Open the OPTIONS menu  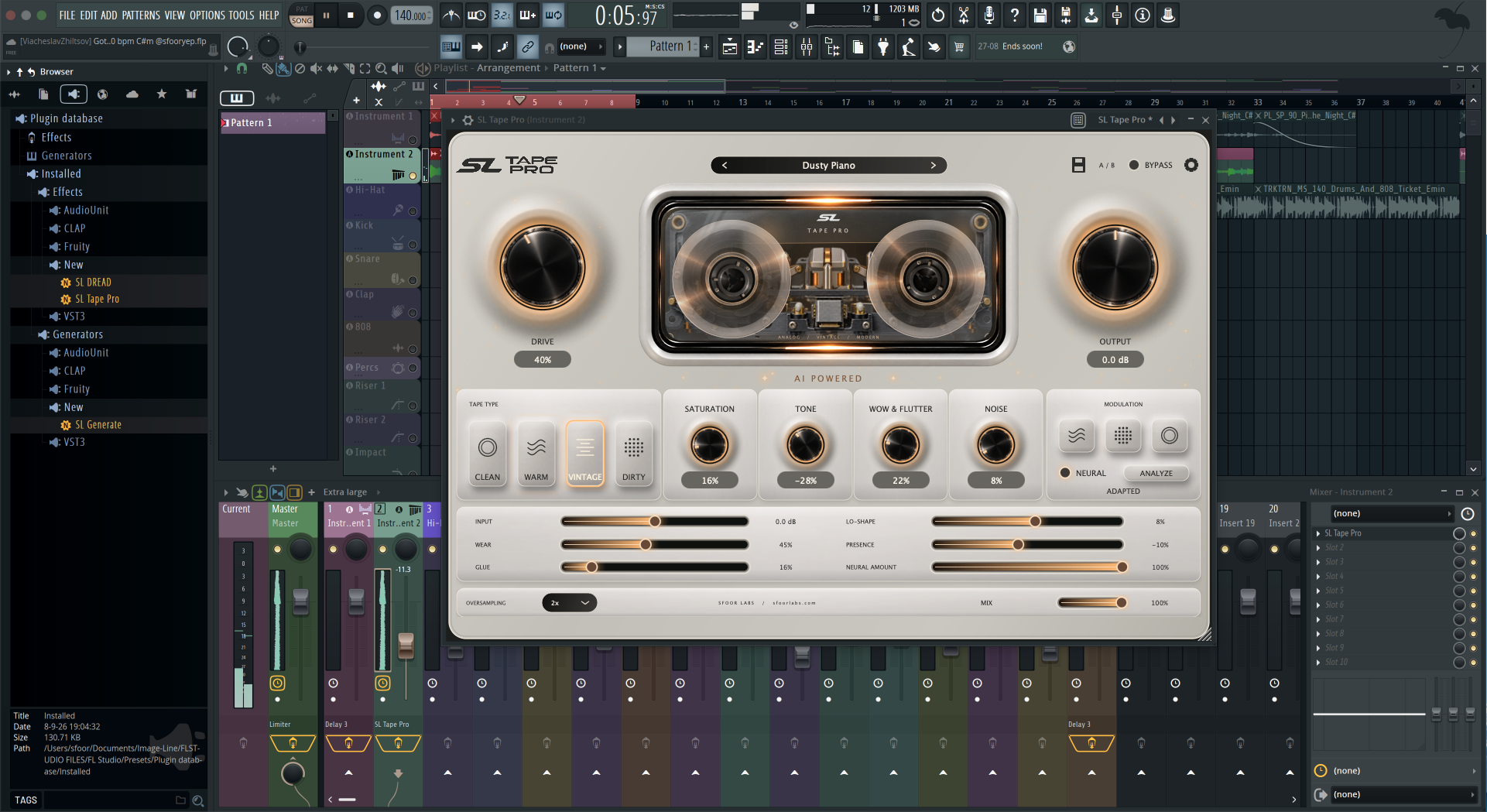pos(207,15)
